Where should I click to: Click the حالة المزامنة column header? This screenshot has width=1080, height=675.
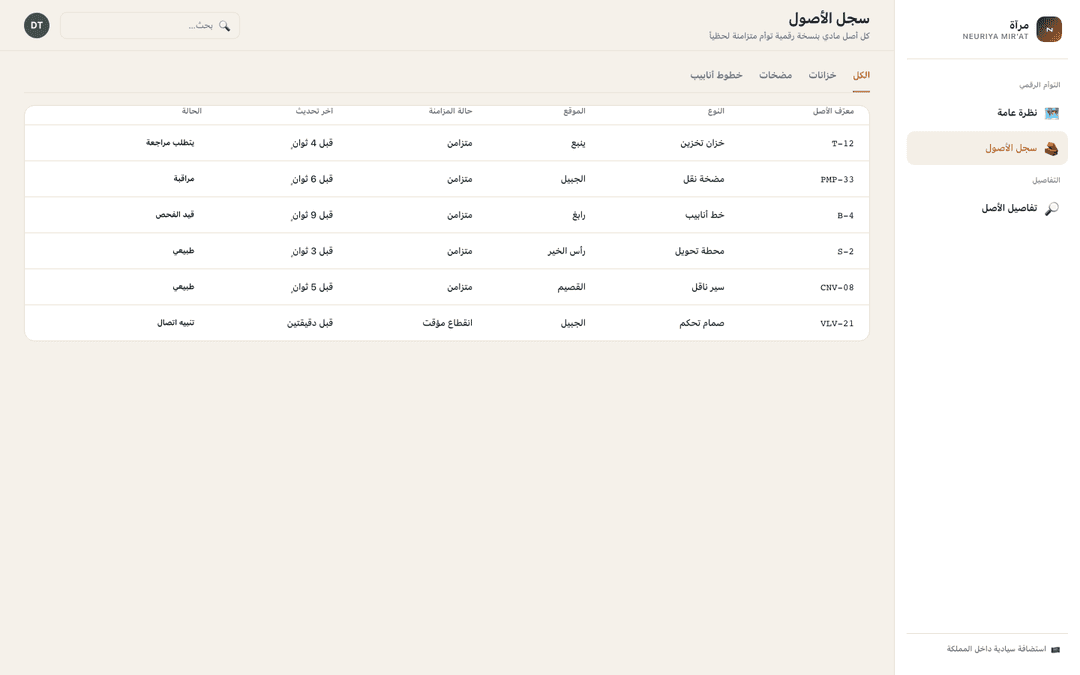(x=450, y=111)
